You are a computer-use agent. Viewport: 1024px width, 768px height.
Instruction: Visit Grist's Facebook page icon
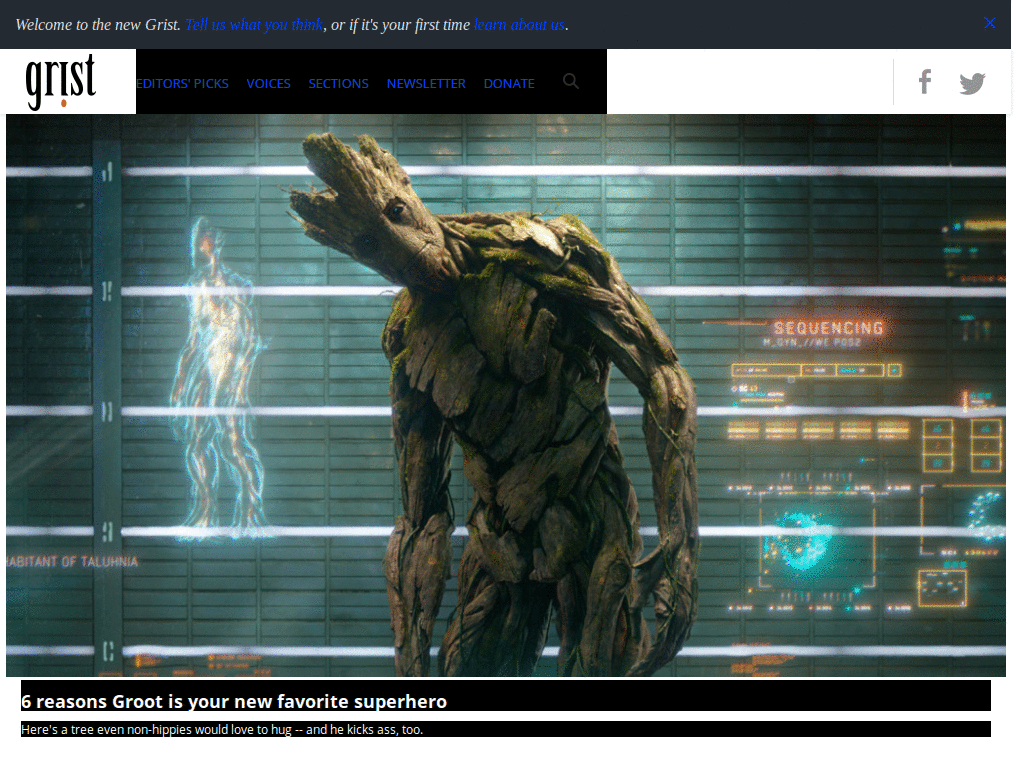point(925,82)
